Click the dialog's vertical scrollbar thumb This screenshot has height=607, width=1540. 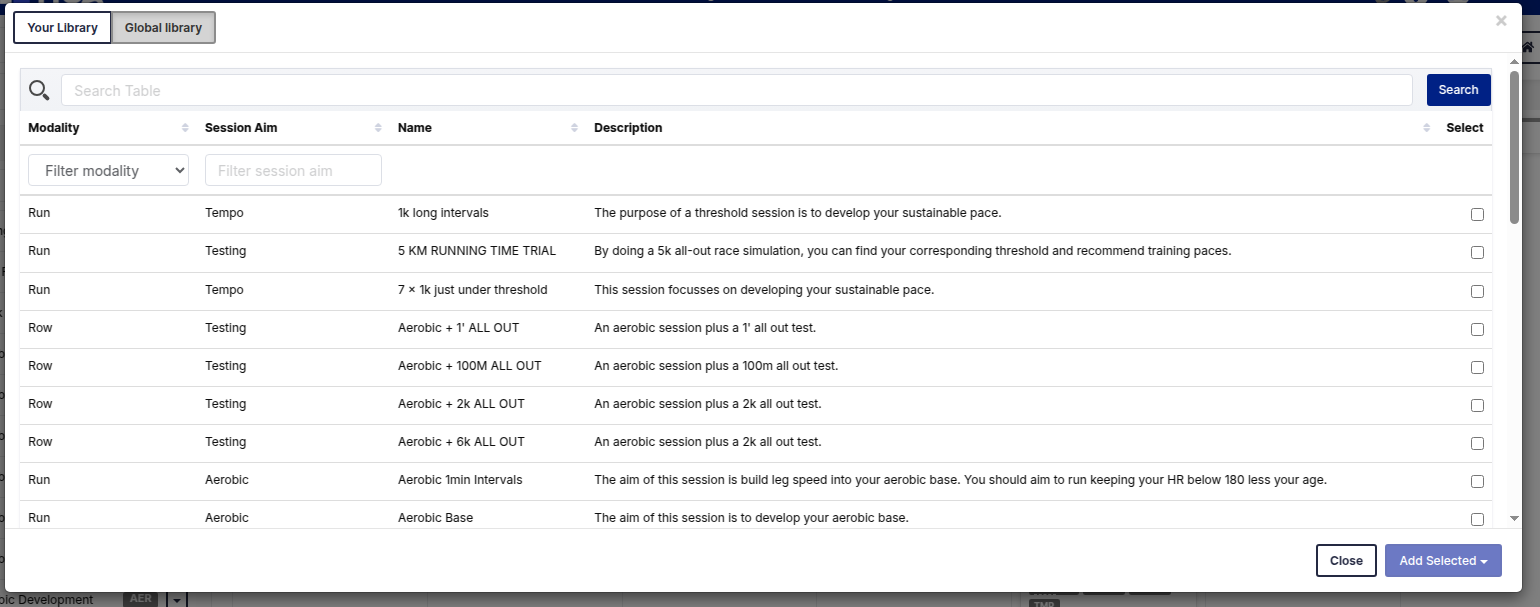1514,146
